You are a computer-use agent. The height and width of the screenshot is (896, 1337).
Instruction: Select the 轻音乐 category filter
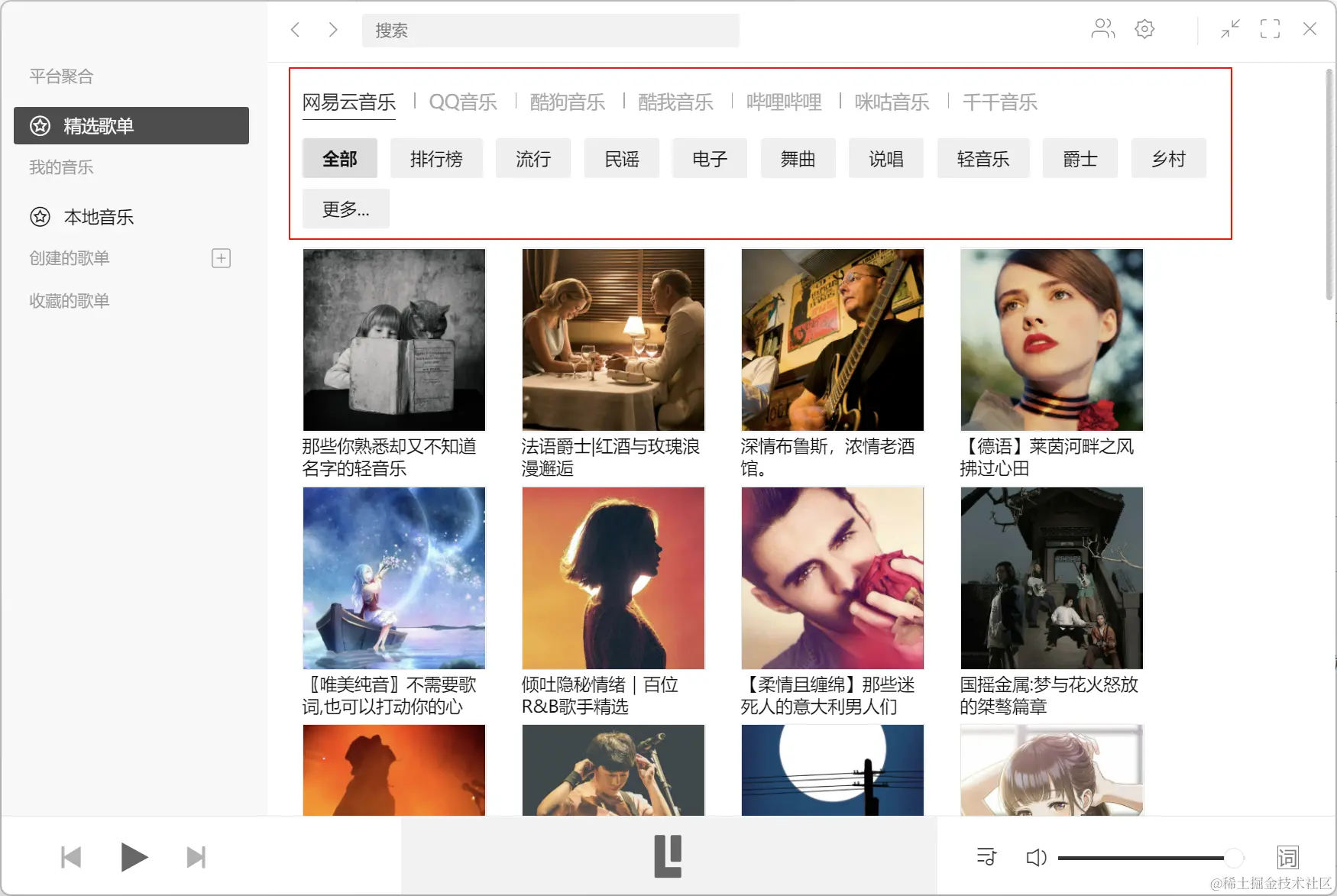pyautogui.click(x=983, y=158)
